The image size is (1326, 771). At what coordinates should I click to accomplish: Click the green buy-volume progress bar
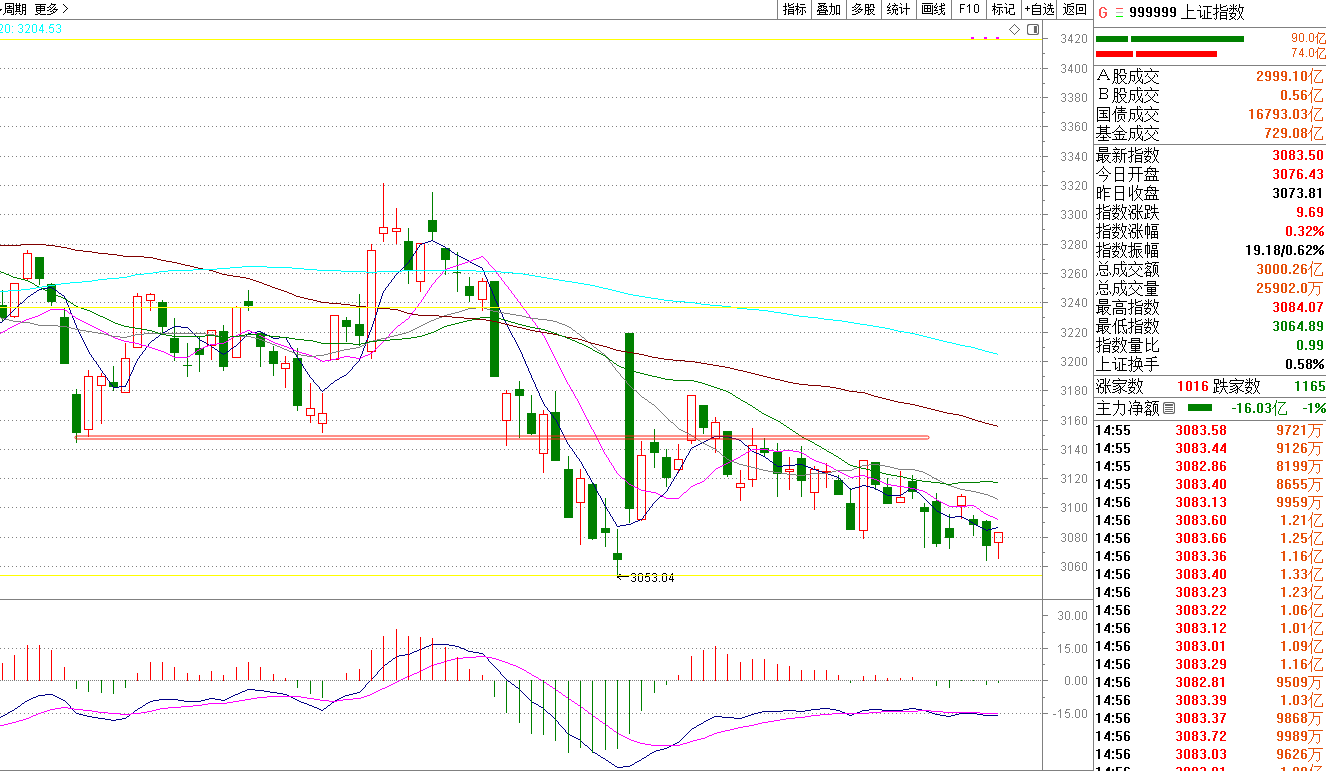tap(1170, 39)
